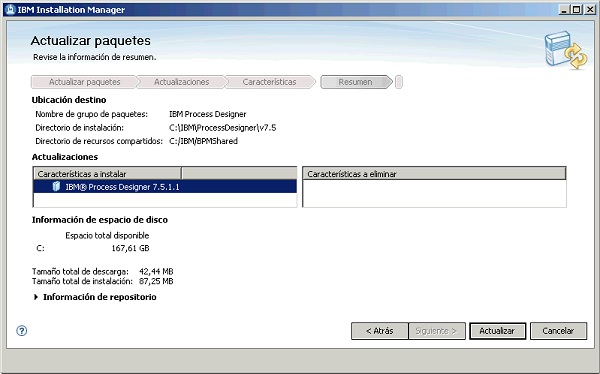Screen dimensions: 600x374
Task: Maximize the Installation Manager window
Action: click(x=577, y=10)
